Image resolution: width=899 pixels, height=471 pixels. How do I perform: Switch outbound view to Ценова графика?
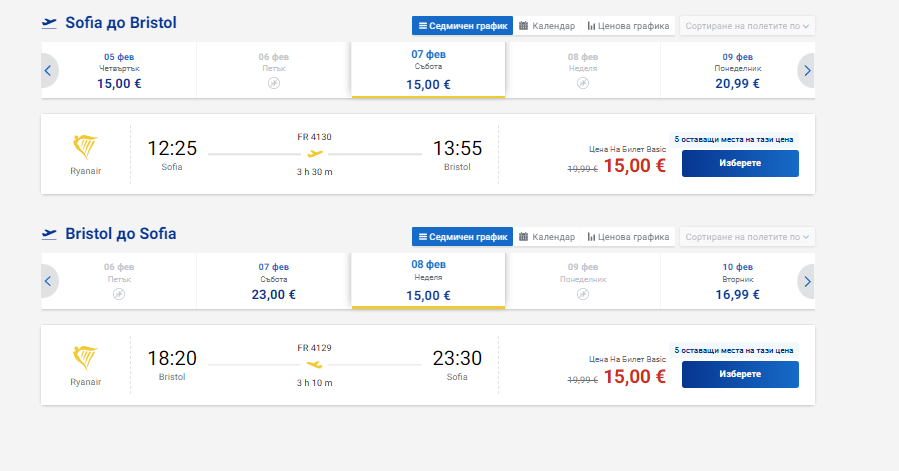(x=628, y=26)
